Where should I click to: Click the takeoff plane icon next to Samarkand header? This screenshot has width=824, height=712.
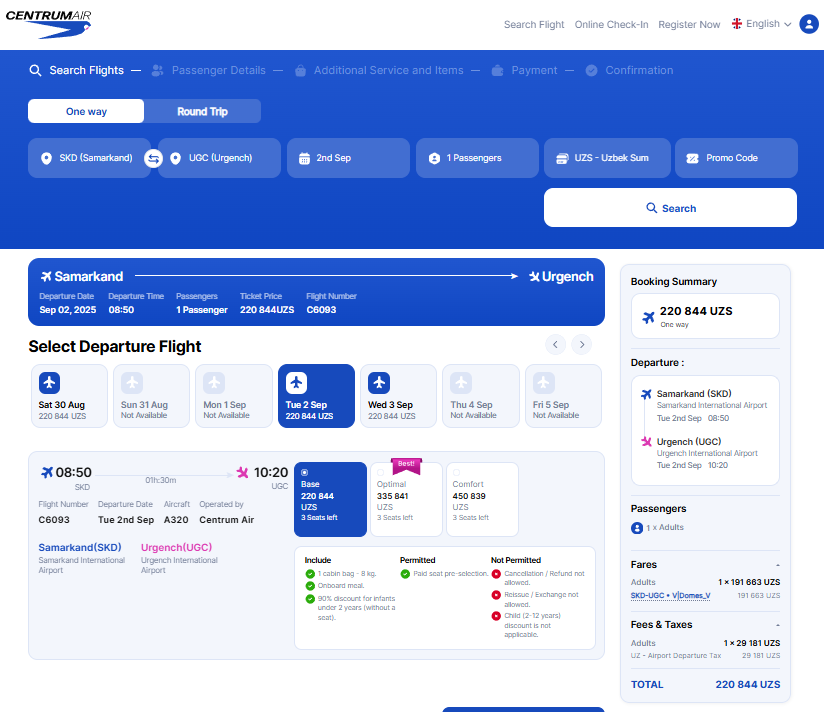pos(46,276)
